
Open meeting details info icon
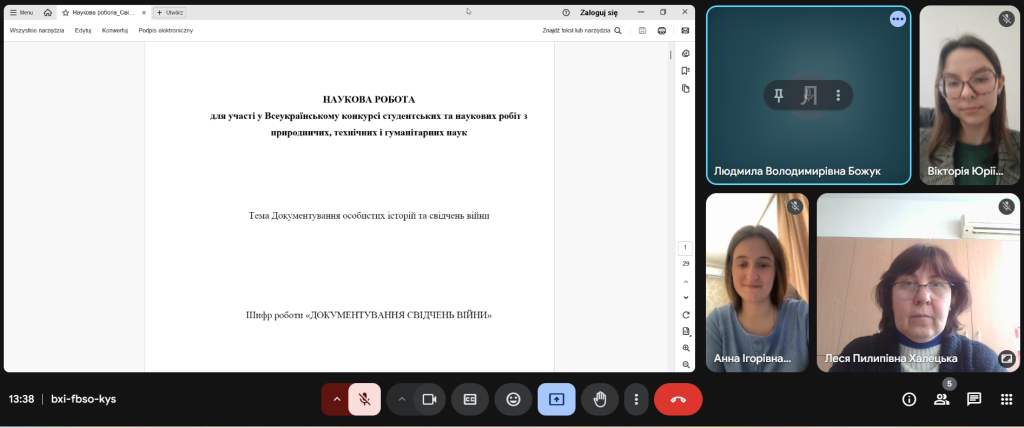[909, 399]
